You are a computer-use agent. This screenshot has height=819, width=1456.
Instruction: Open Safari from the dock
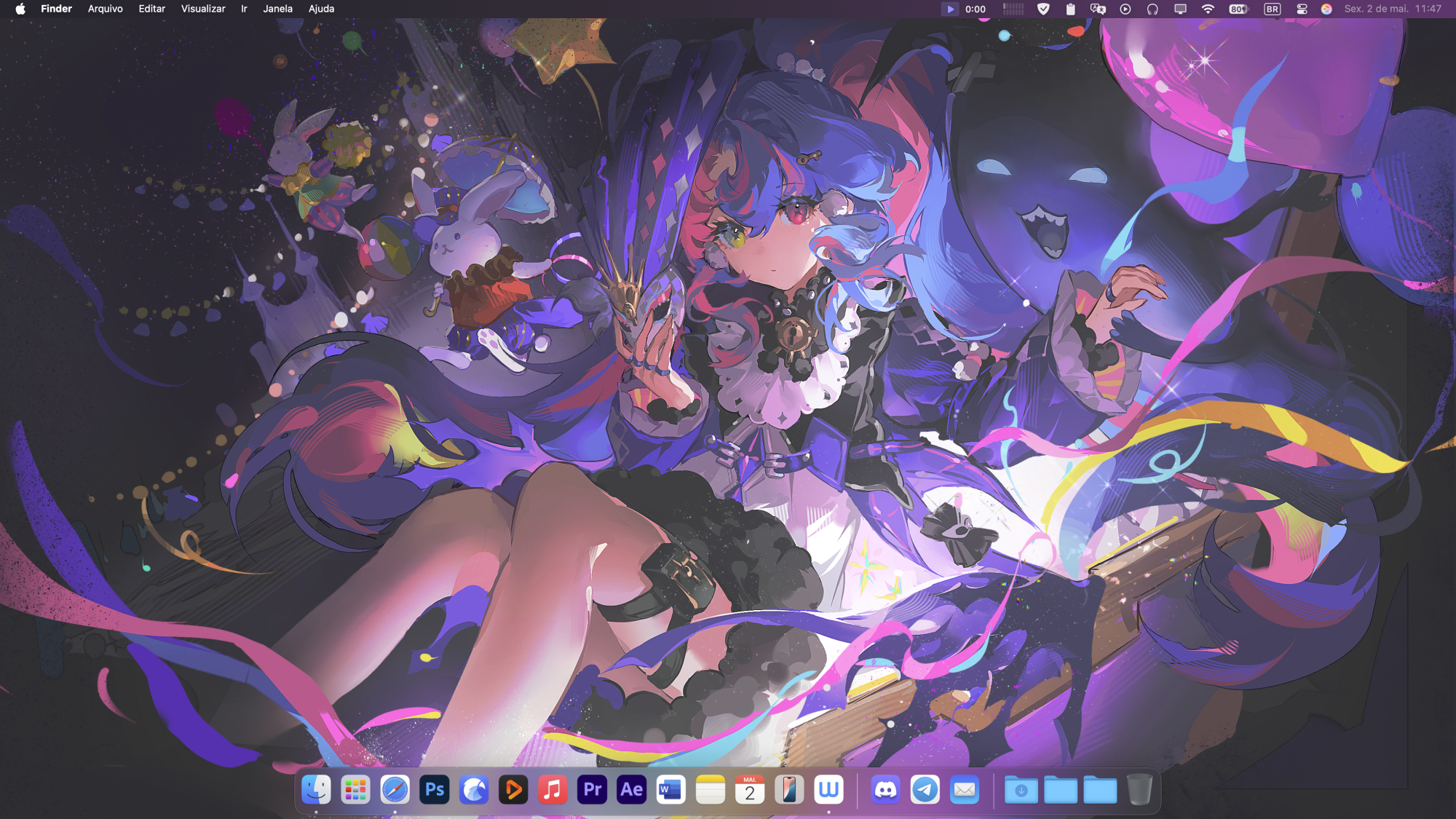click(395, 790)
